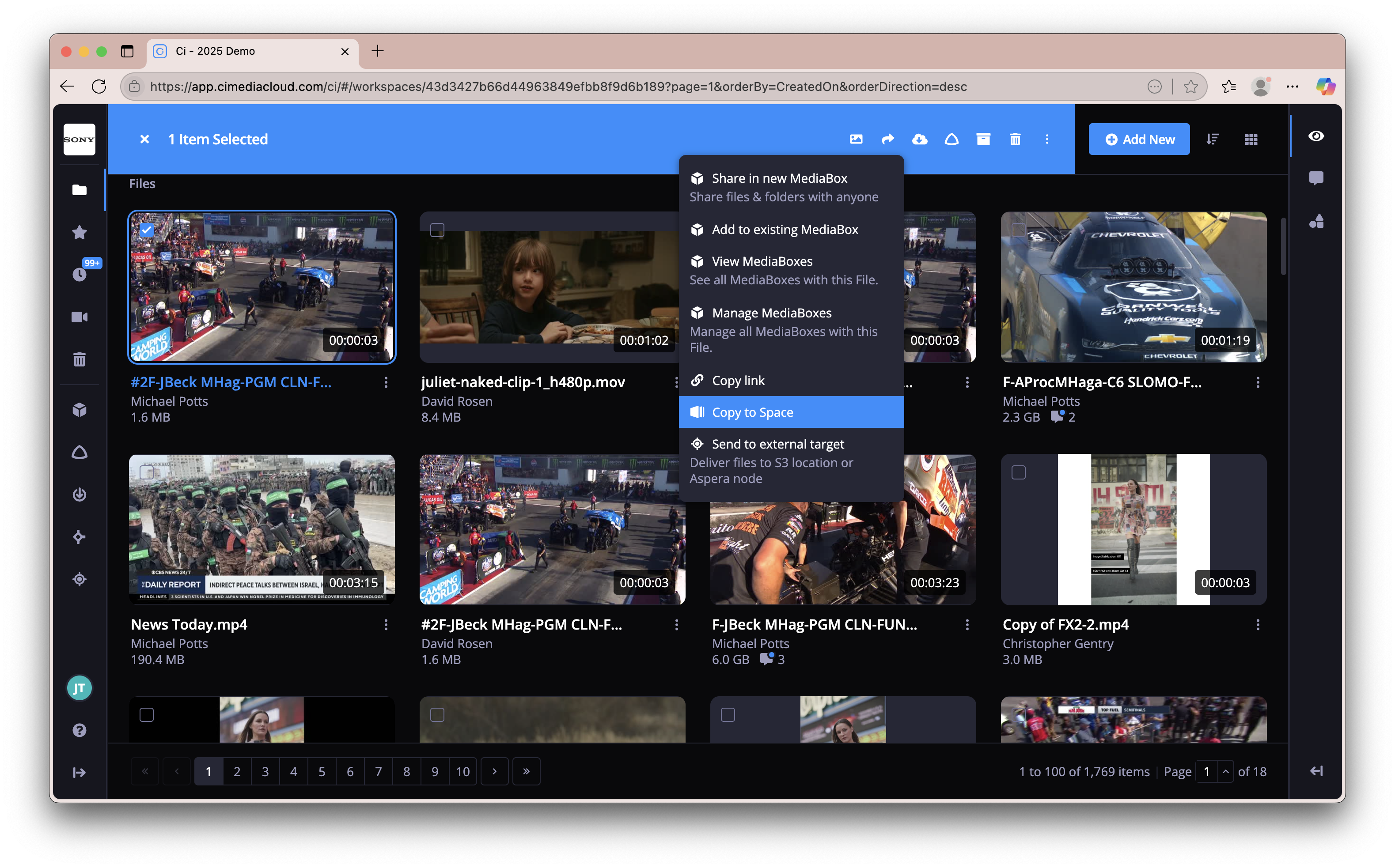Clear selection with the X icon
Image resolution: width=1395 pixels, height=868 pixels.
point(145,140)
